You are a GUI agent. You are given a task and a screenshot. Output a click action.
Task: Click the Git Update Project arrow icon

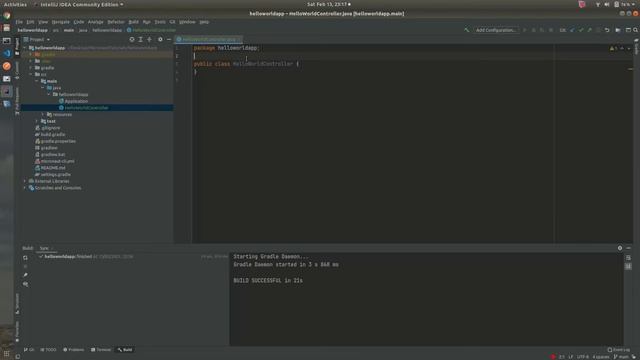(572, 30)
